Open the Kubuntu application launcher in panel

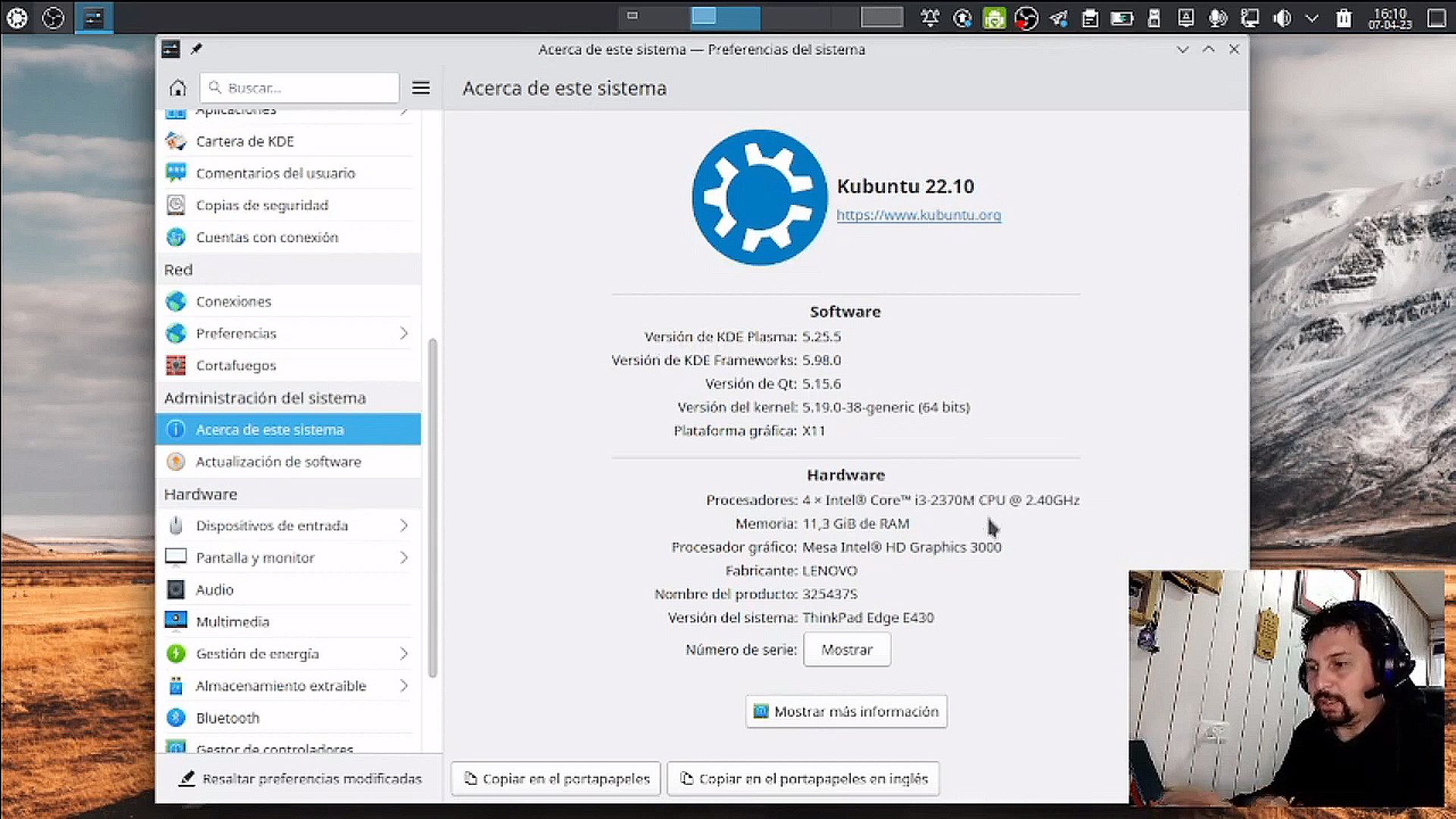[17, 17]
